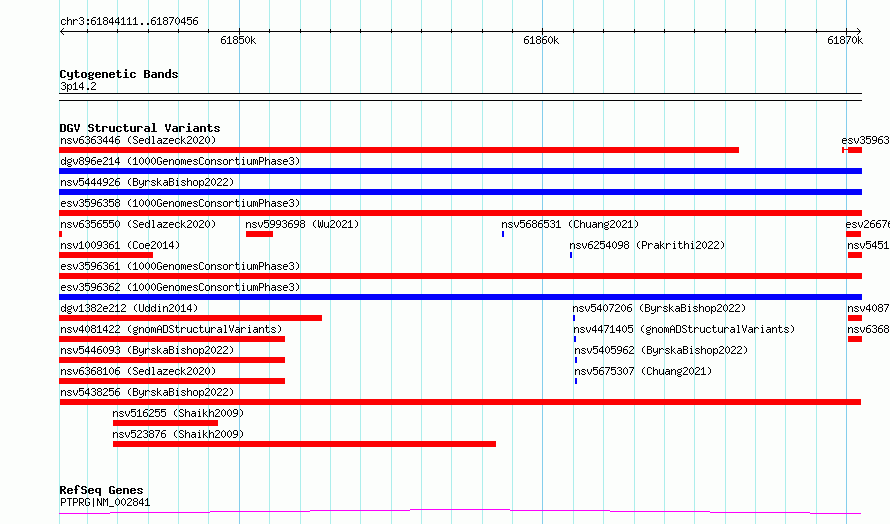Click the blue marker under nsv6254098
The height and width of the screenshot is (524, 890).
(571, 255)
